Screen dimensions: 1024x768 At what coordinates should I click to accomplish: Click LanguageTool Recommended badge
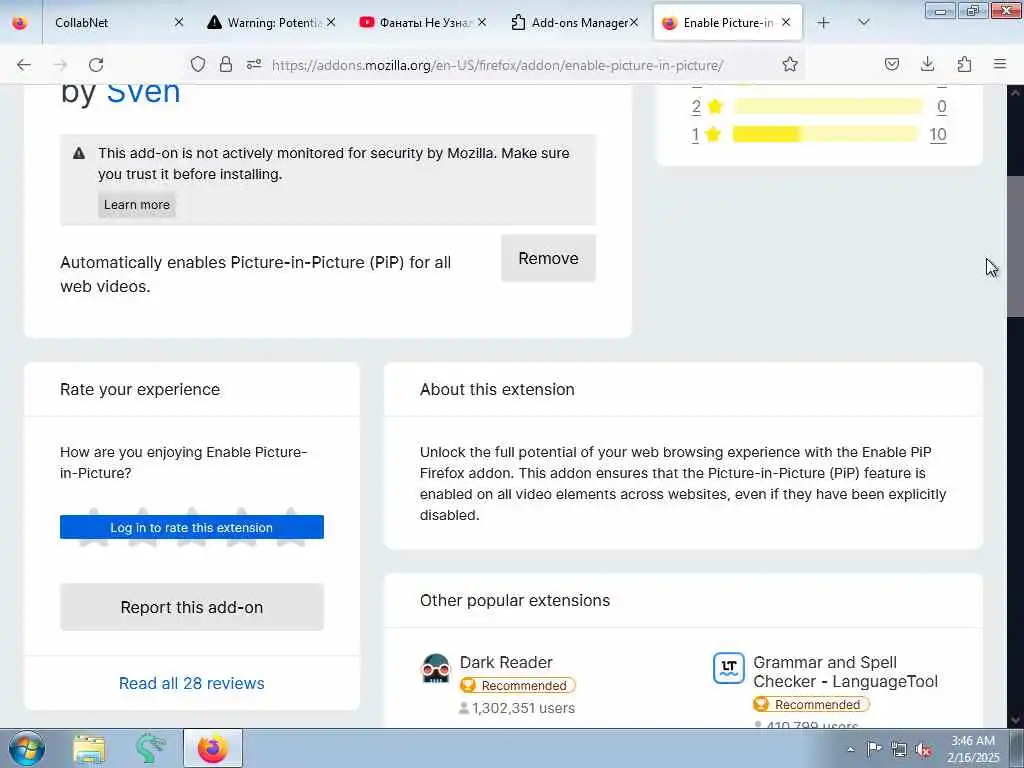811,705
